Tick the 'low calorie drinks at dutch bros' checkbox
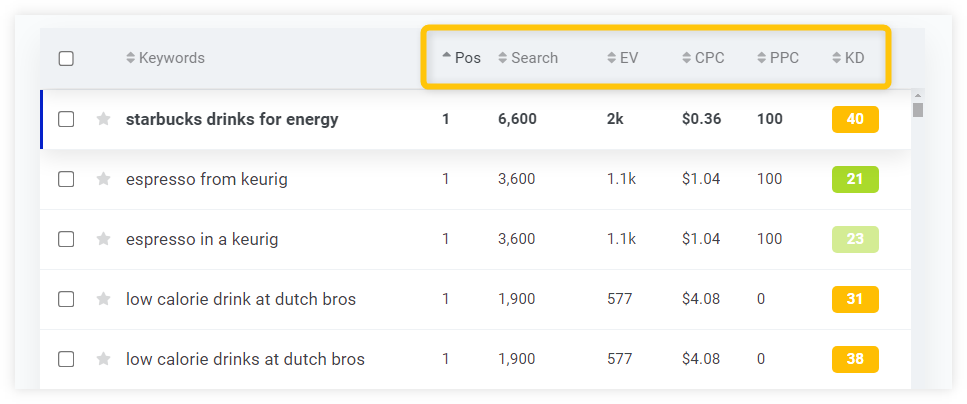 (x=66, y=359)
